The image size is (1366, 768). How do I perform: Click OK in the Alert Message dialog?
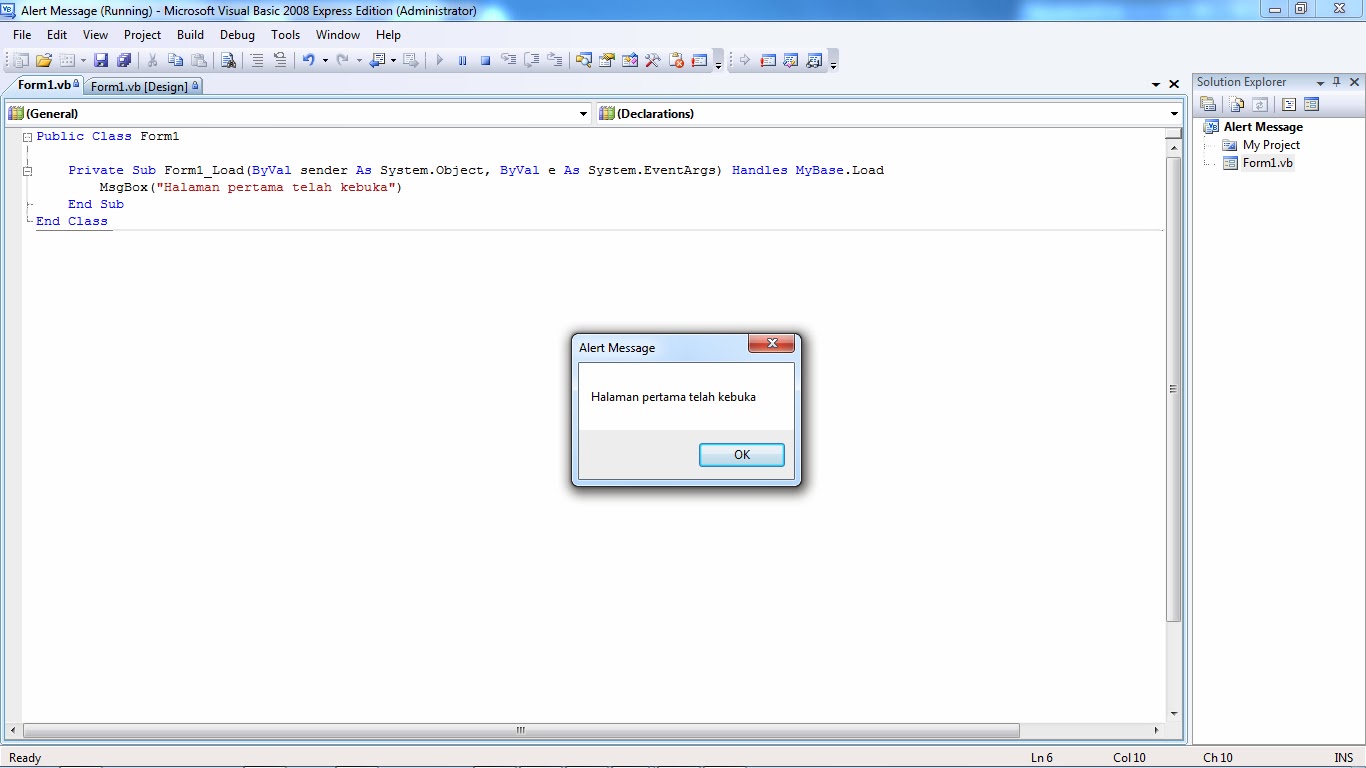(x=741, y=454)
